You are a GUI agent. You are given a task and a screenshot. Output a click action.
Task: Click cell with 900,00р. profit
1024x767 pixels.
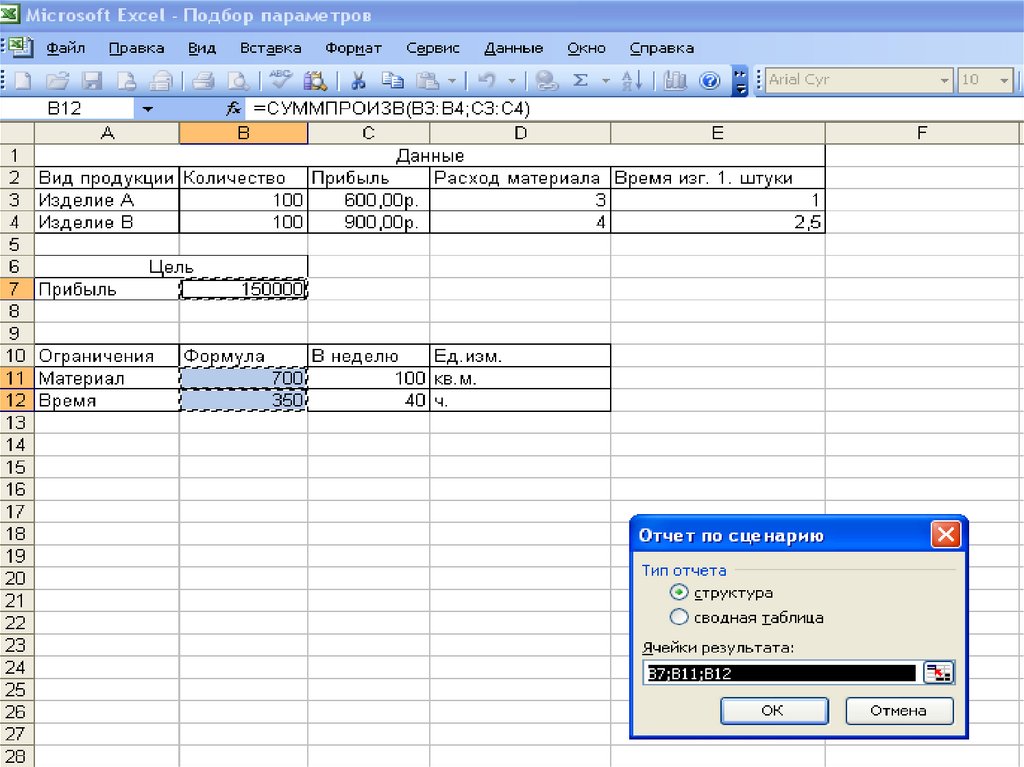(x=368, y=222)
